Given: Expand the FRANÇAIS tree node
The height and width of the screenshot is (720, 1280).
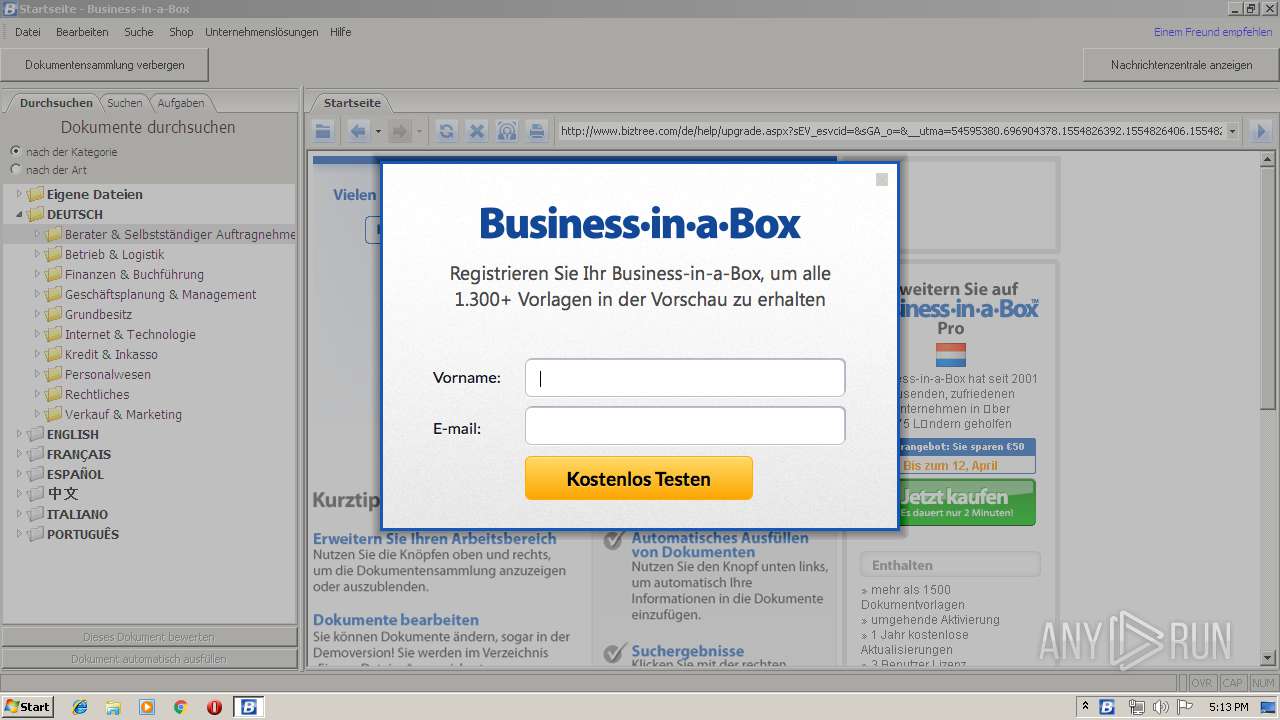Looking at the screenshot, I should (19, 454).
